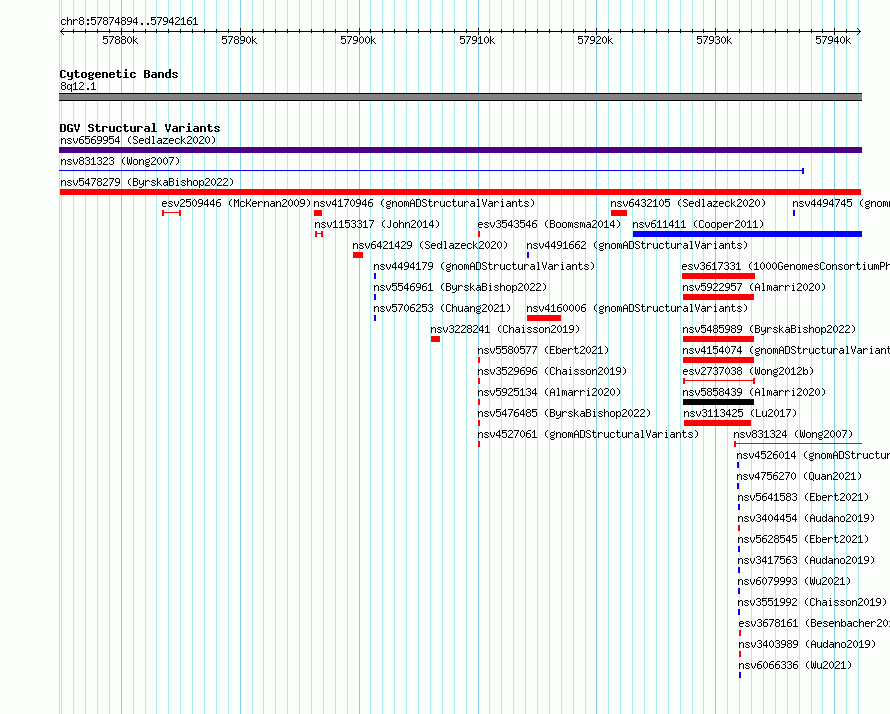Select the long red nsv5478279 bar

pyautogui.click(x=460, y=192)
